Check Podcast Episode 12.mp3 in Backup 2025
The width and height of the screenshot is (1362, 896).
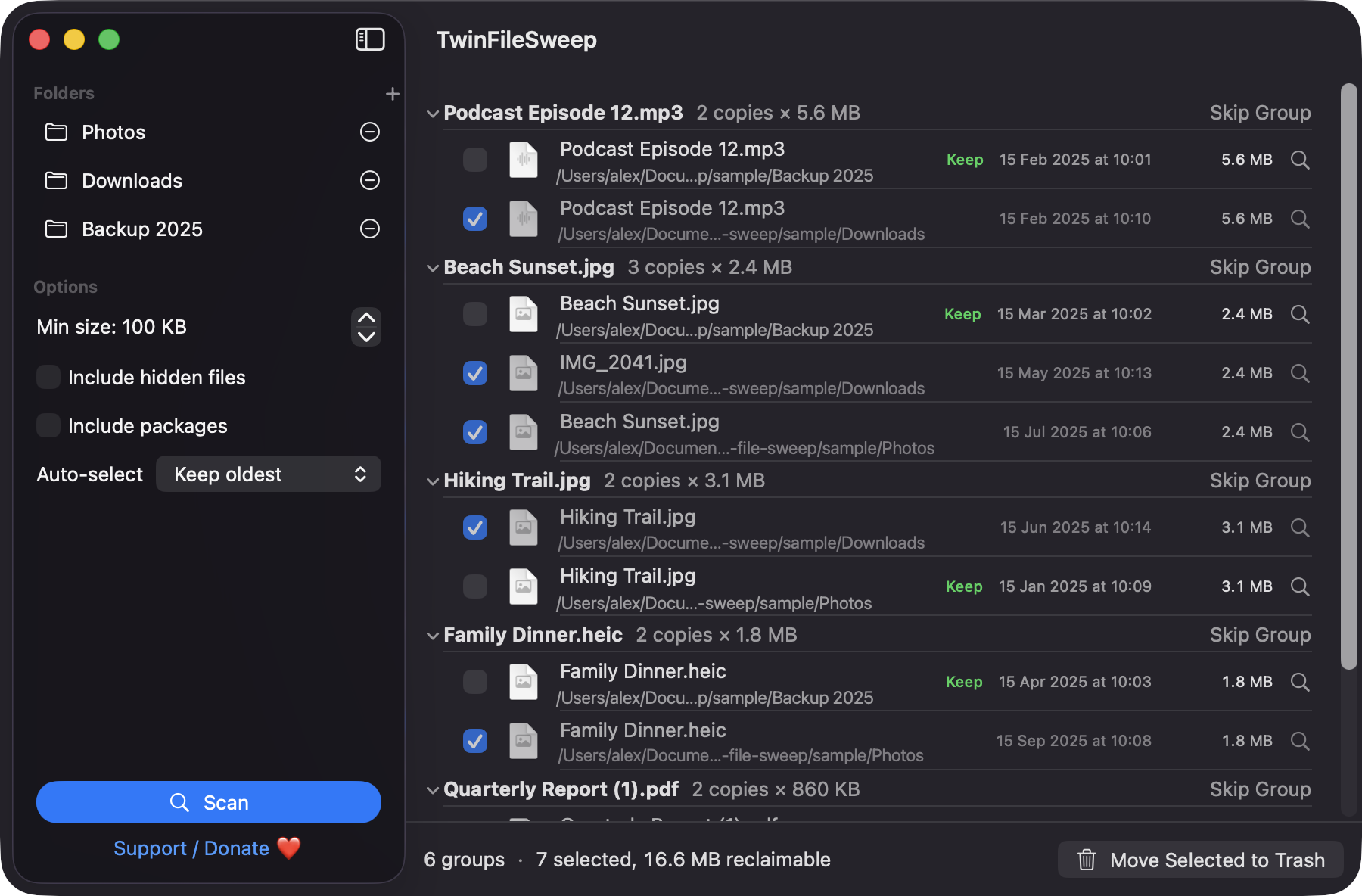coord(475,160)
